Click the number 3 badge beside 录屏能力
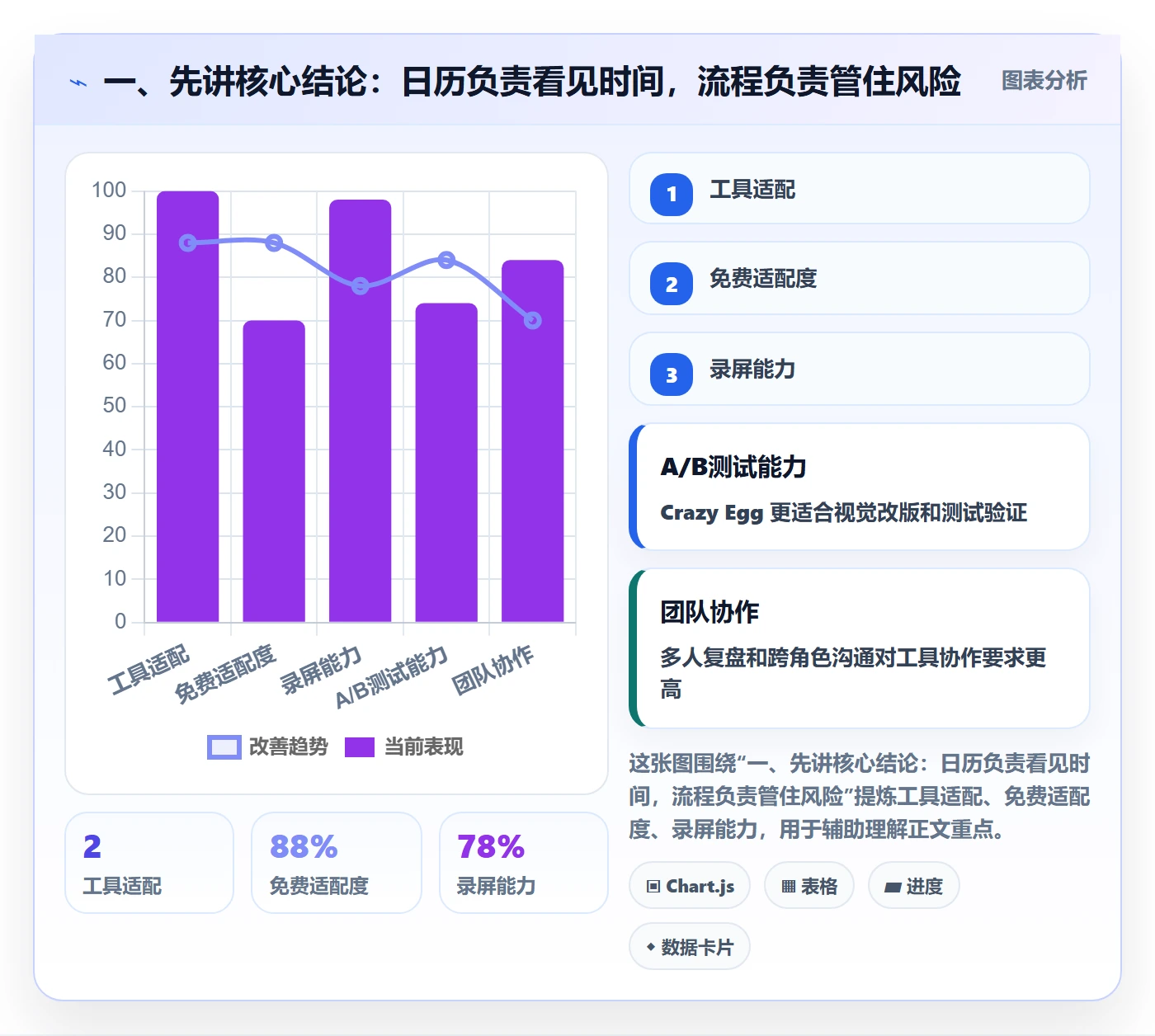 tap(672, 374)
